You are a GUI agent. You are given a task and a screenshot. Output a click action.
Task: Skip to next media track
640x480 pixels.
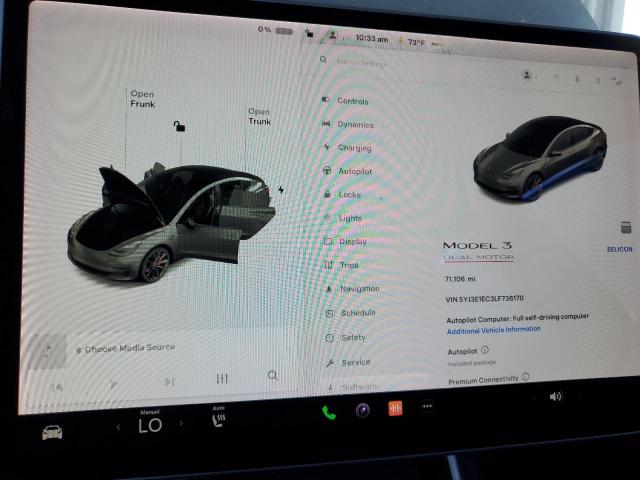169,382
